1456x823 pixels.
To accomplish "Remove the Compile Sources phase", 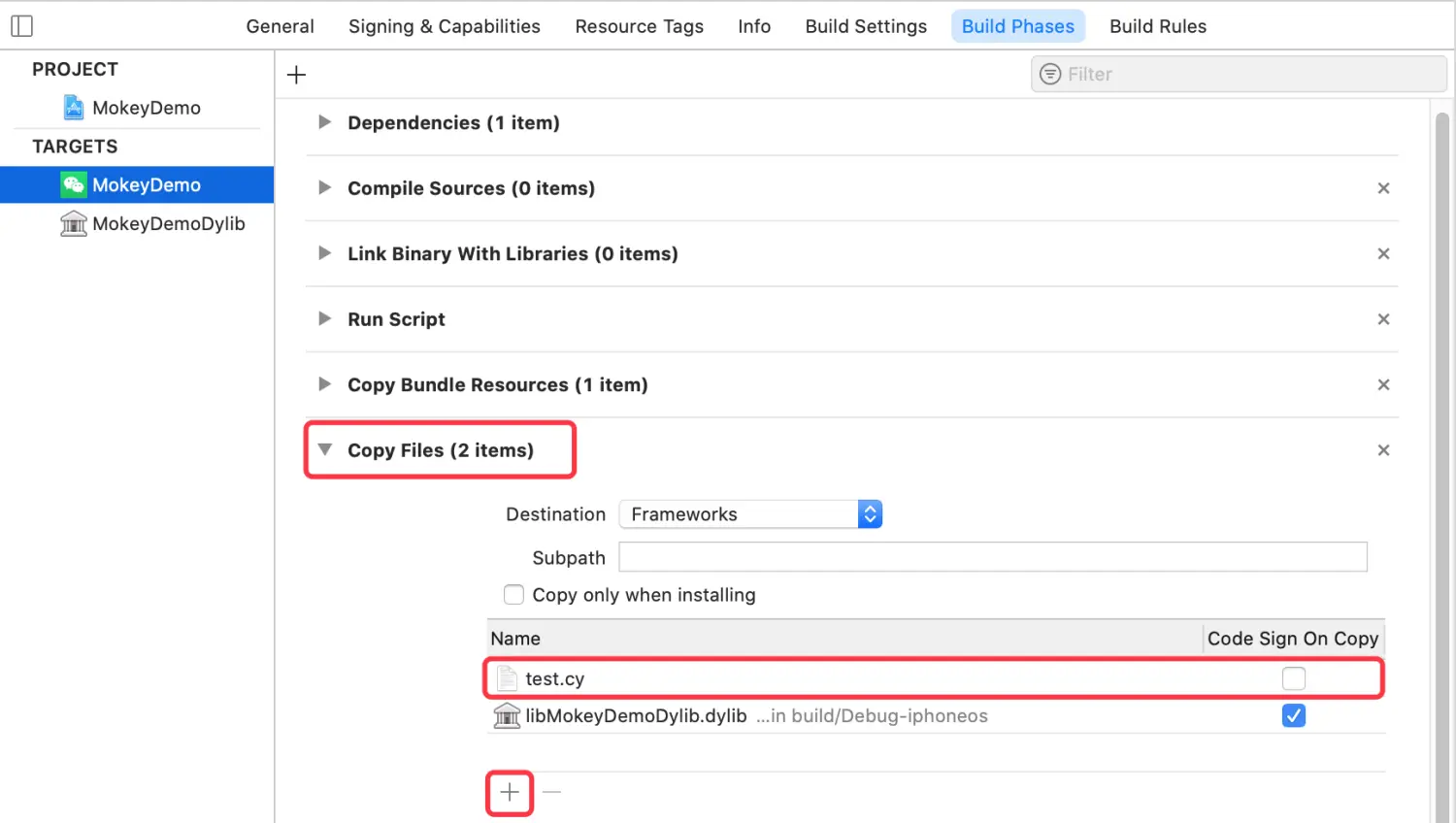I will tap(1383, 188).
